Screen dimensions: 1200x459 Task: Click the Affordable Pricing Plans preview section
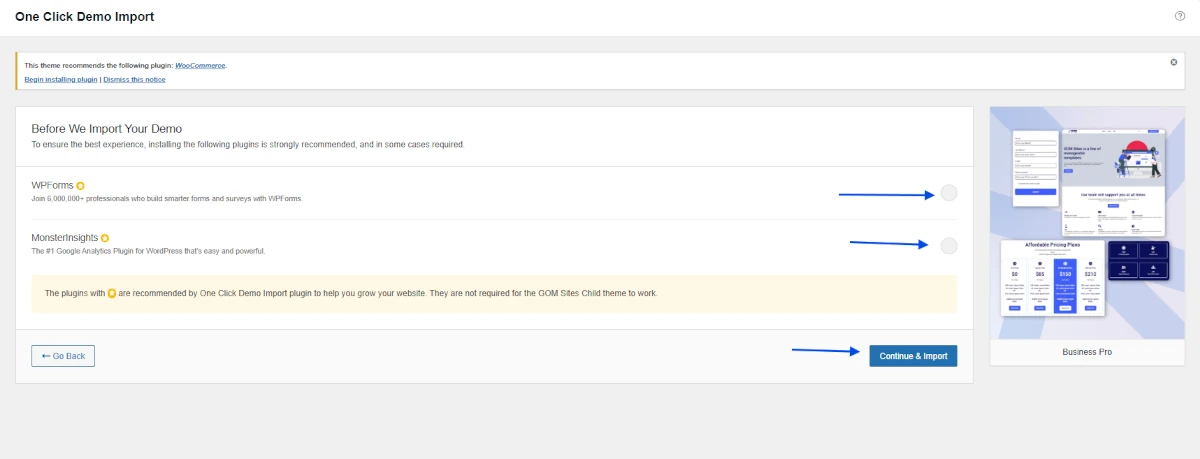coord(1052,280)
